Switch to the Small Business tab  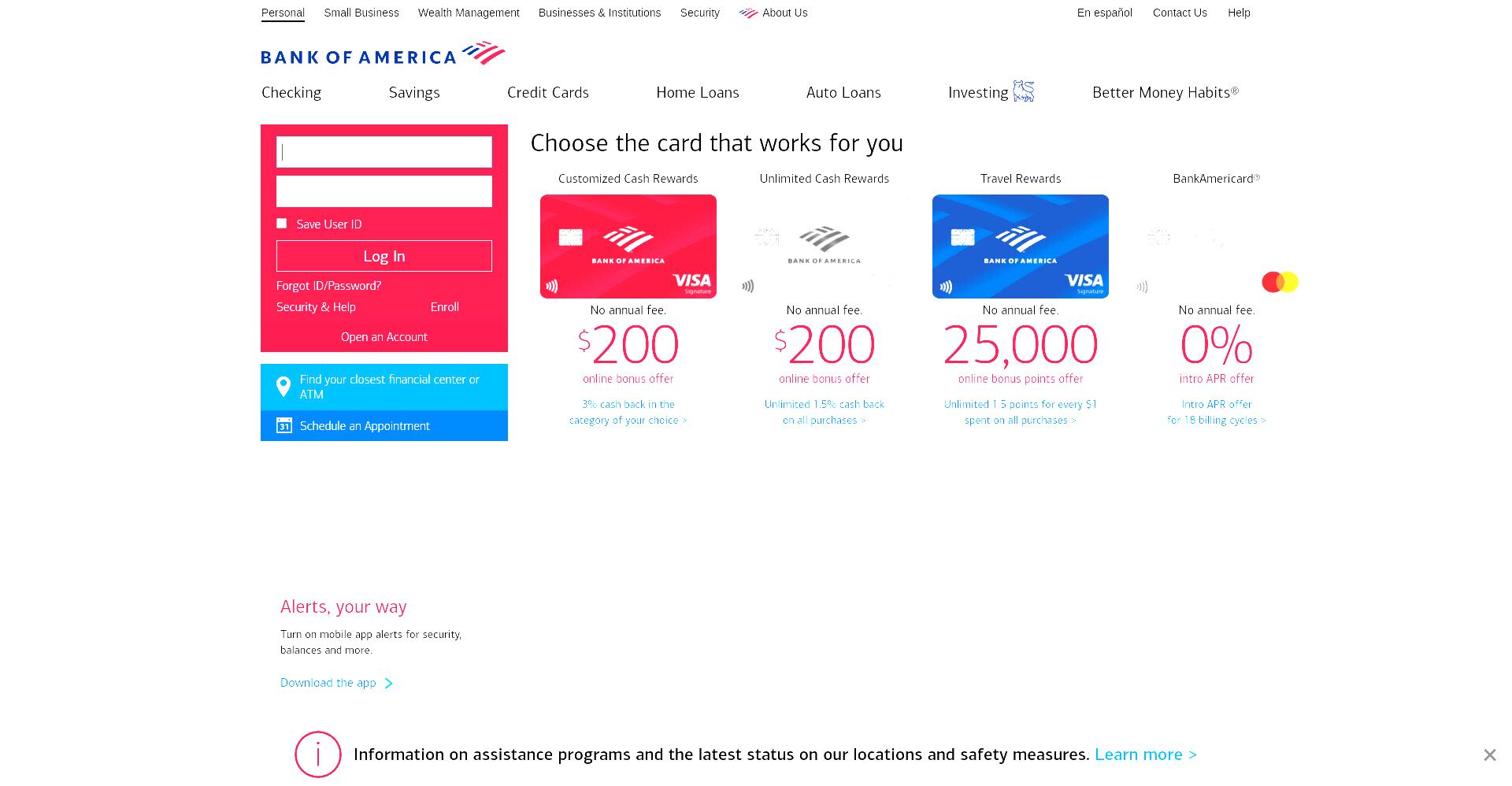pyautogui.click(x=361, y=13)
